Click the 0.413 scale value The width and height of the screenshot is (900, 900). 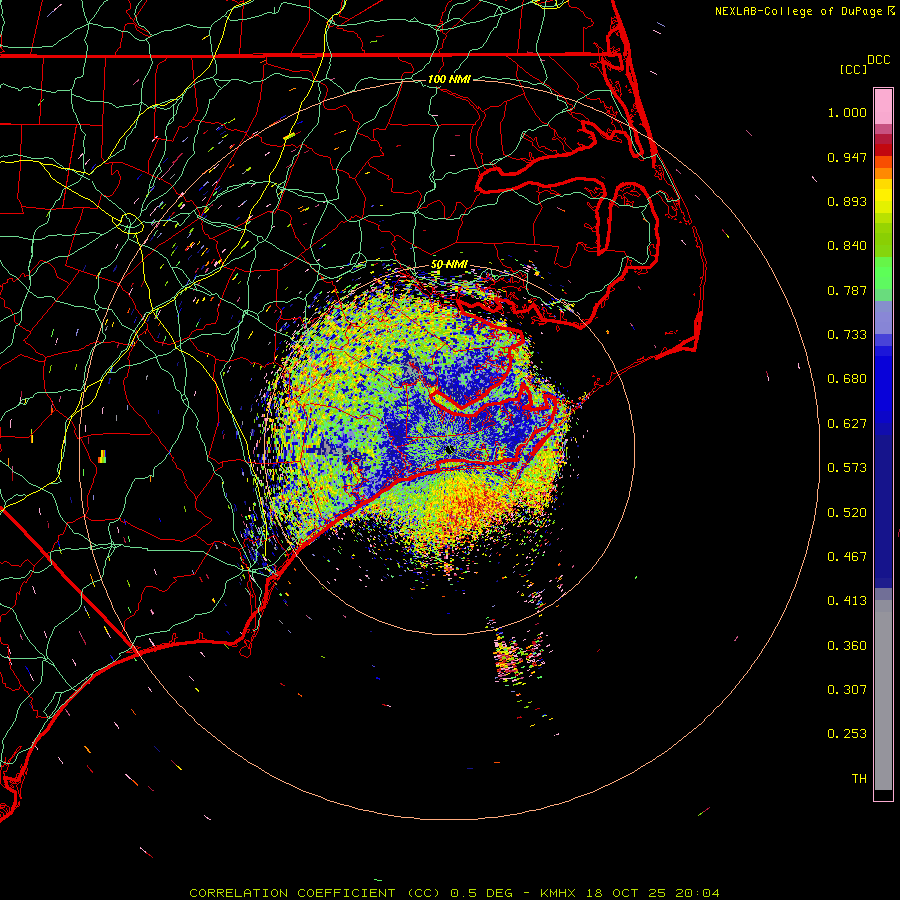click(x=847, y=602)
